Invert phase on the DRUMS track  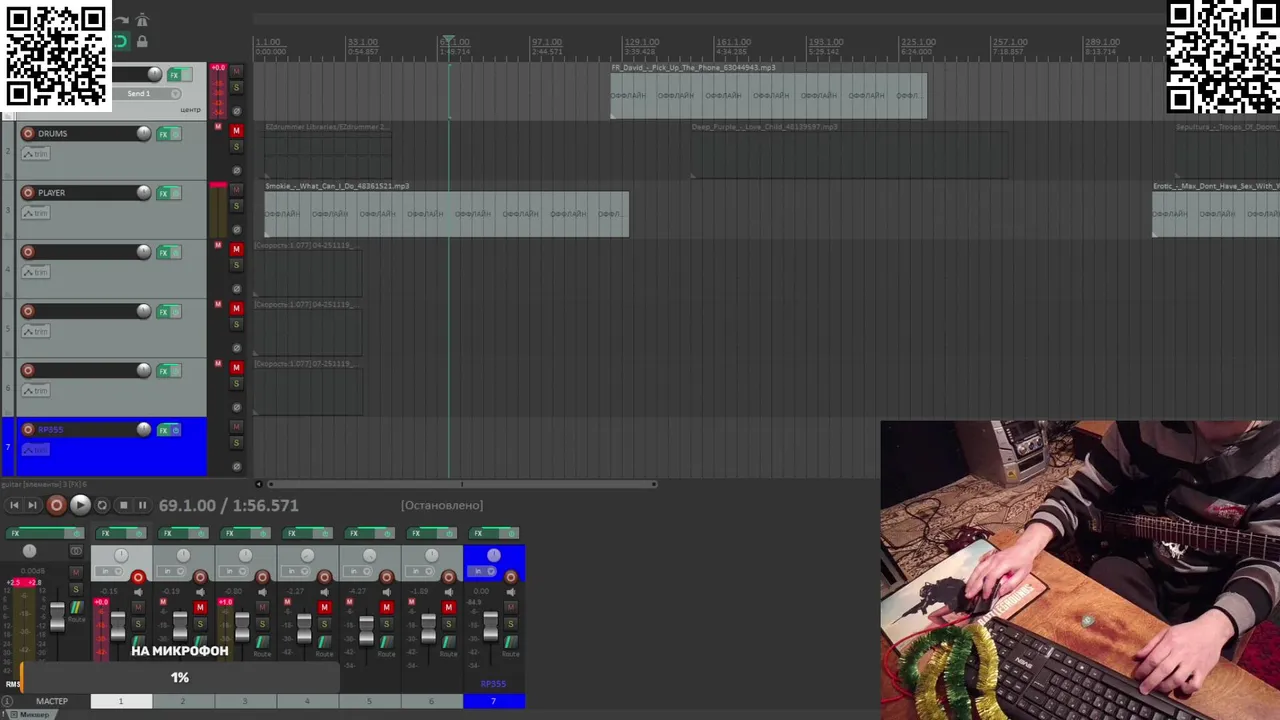[236, 170]
